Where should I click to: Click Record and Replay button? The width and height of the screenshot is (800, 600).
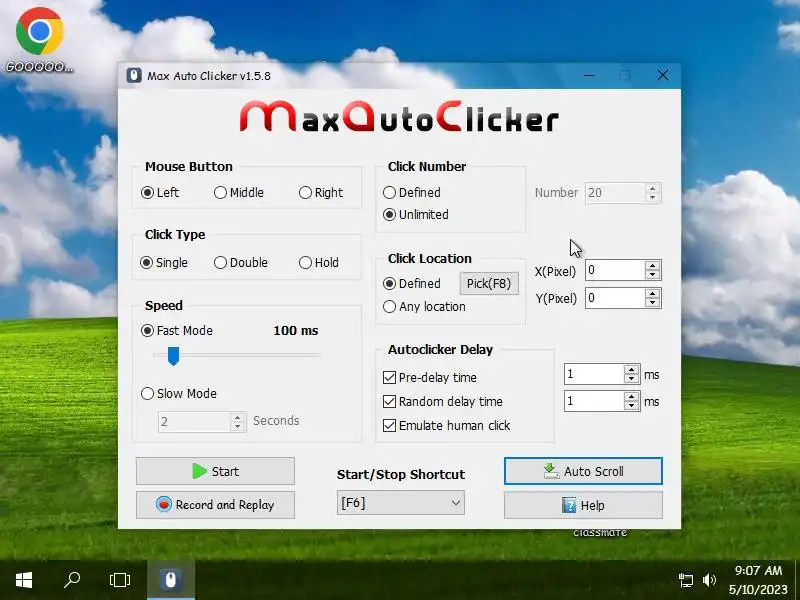215,505
